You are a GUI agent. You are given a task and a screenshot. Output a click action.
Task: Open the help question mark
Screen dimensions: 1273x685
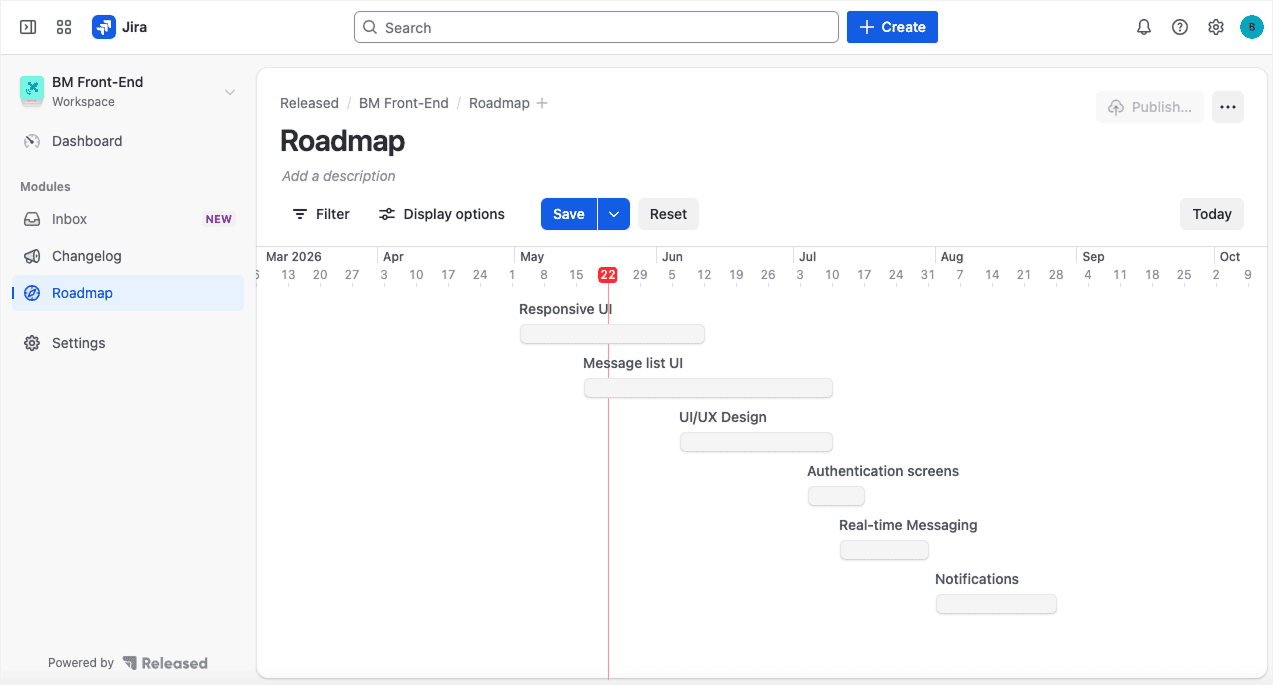pos(1180,27)
